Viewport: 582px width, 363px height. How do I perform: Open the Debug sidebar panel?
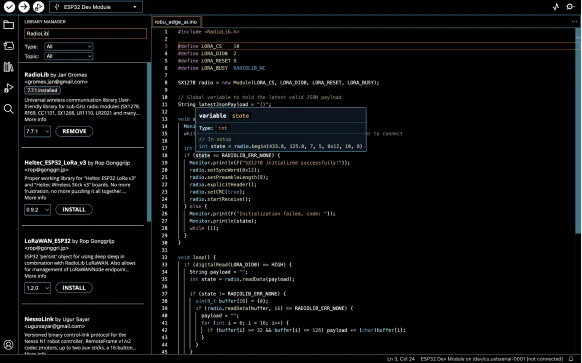(9, 88)
